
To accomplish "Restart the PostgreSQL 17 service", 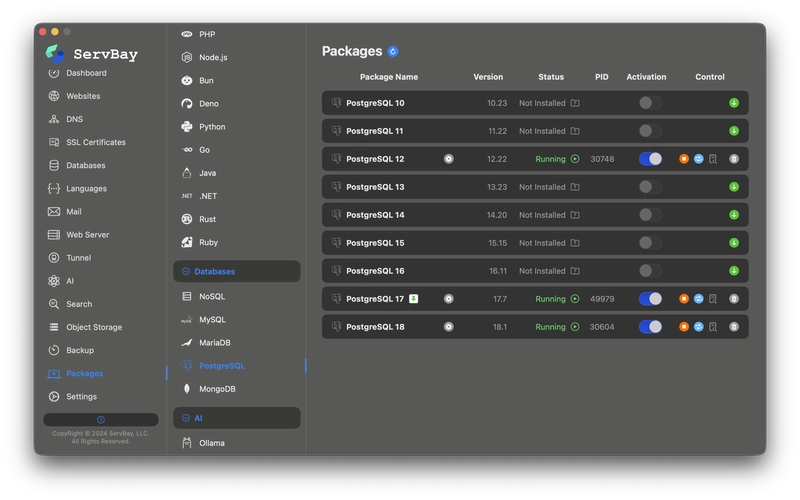I will point(699,299).
